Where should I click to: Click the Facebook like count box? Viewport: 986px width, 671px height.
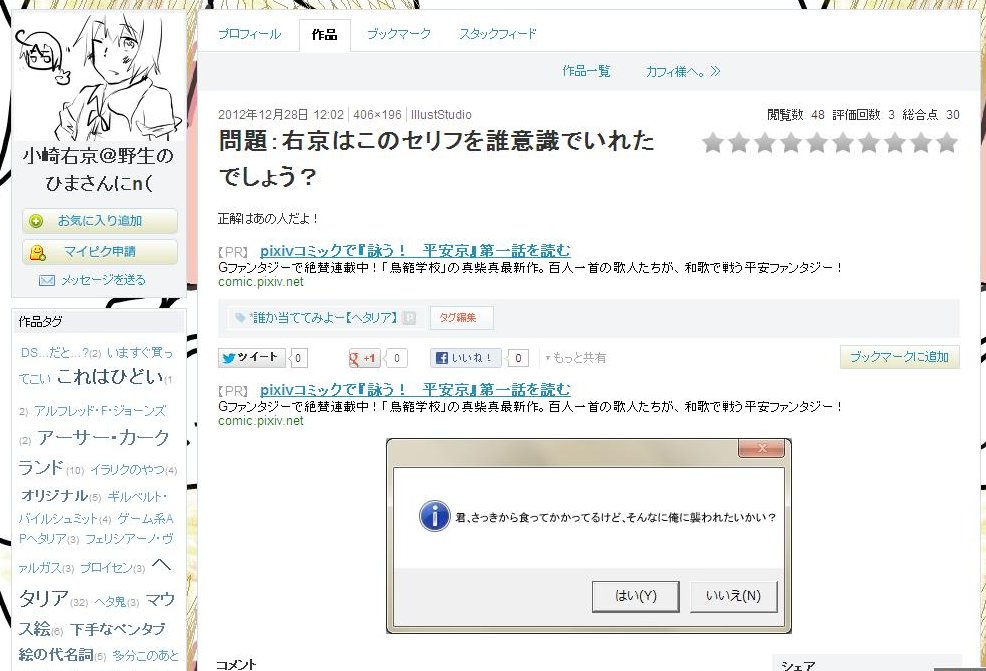(518, 358)
